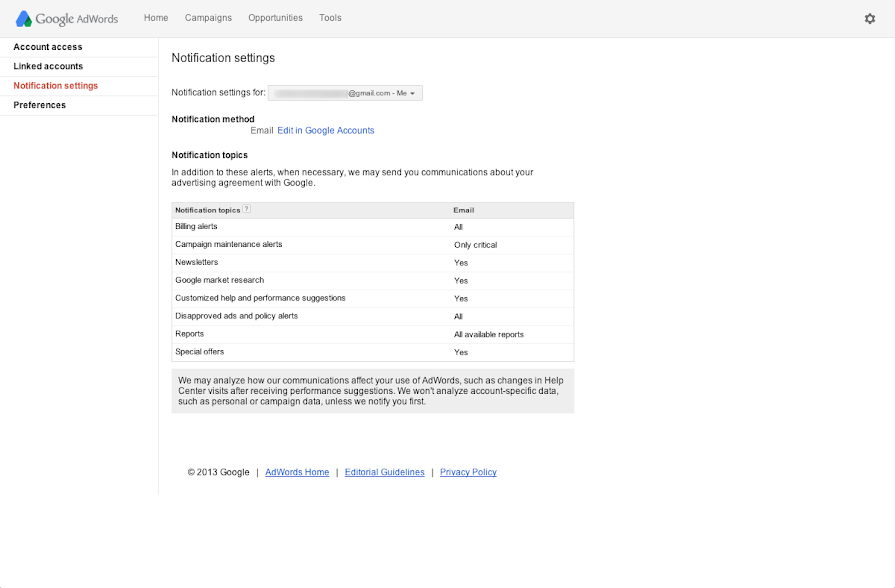Select Account access in the sidebar

coord(48,47)
